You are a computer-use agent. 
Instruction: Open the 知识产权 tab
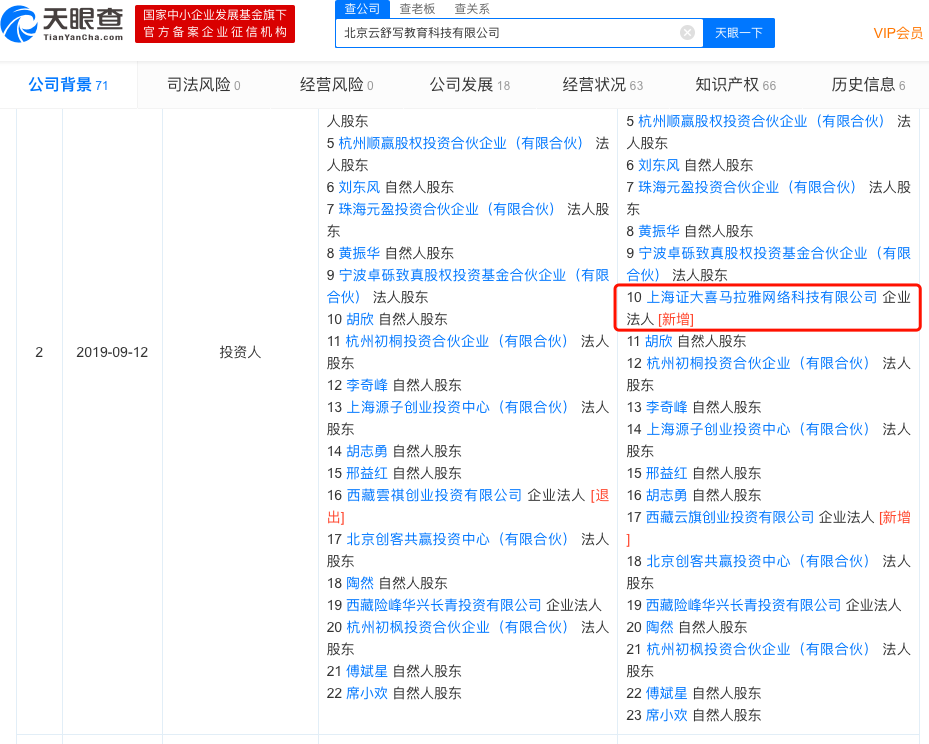(x=735, y=85)
